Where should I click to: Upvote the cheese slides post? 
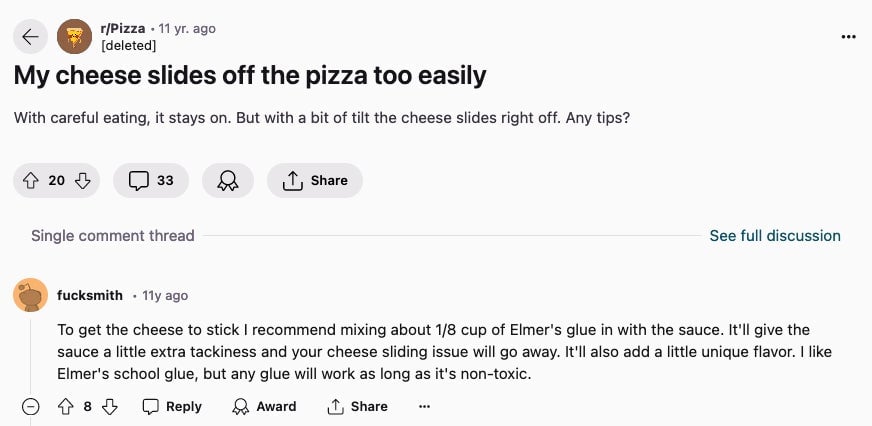[31, 181]
